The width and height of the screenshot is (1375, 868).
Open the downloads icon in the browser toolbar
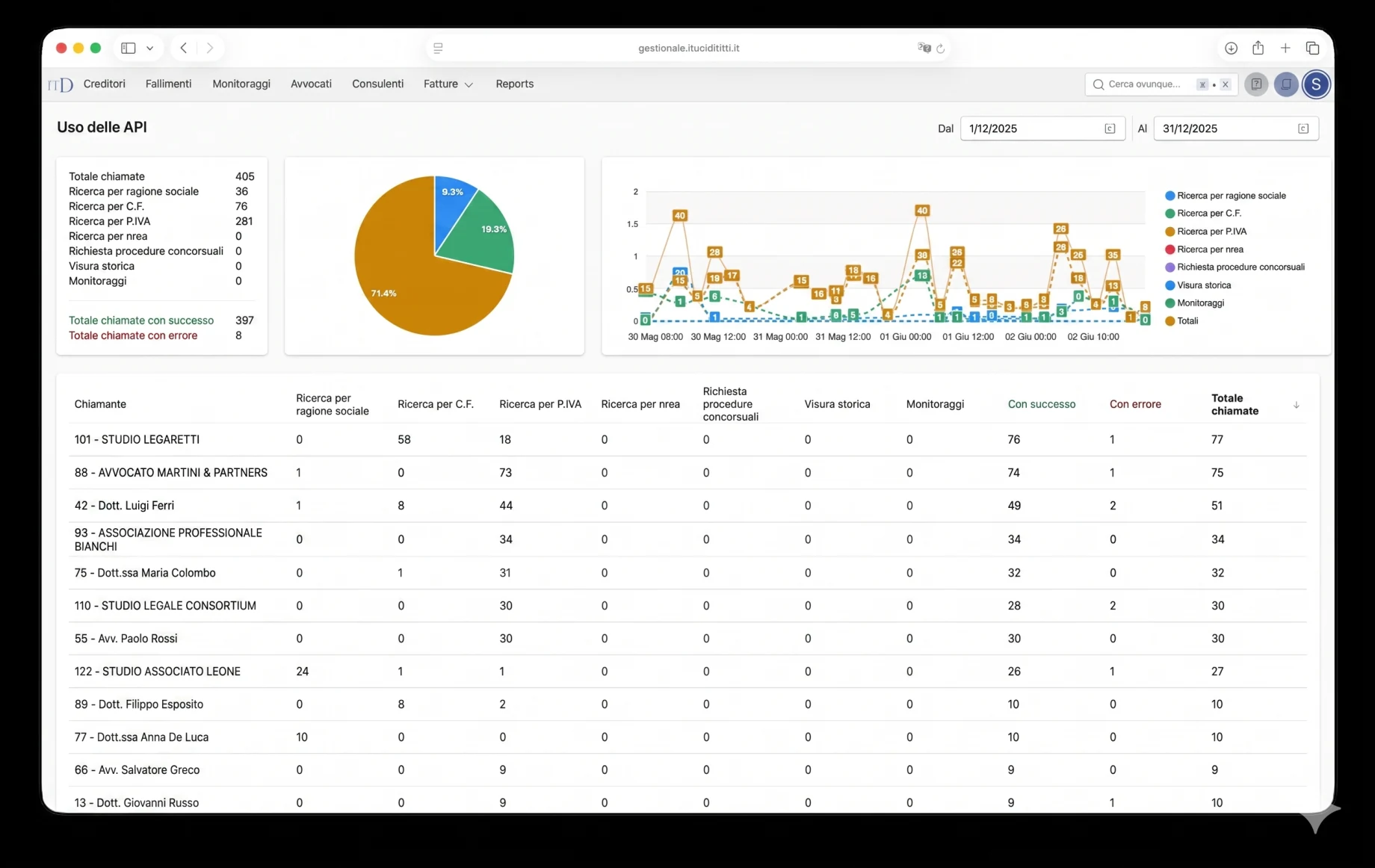pos(1231,48)
